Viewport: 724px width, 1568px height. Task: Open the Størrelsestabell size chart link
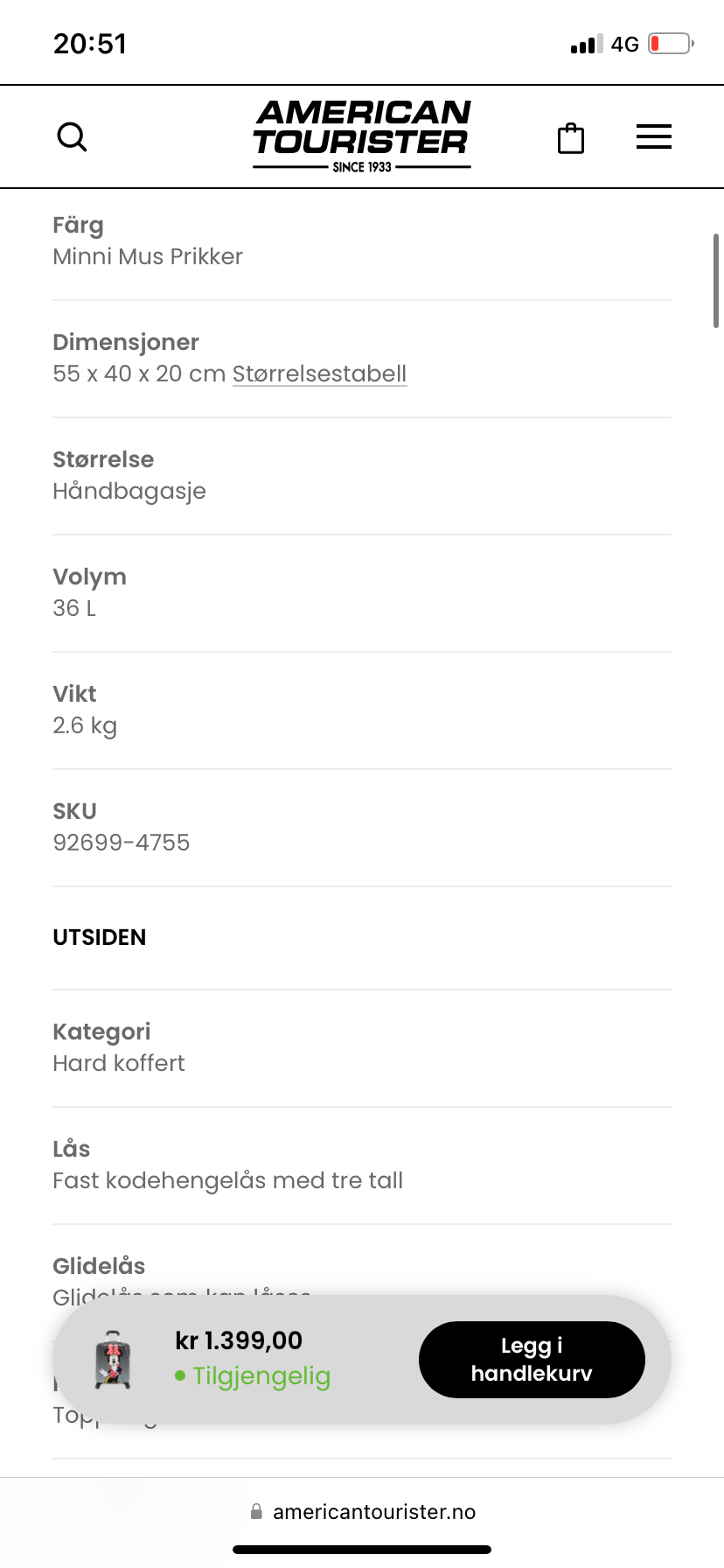pyautogui.click(x=320, y=374)
